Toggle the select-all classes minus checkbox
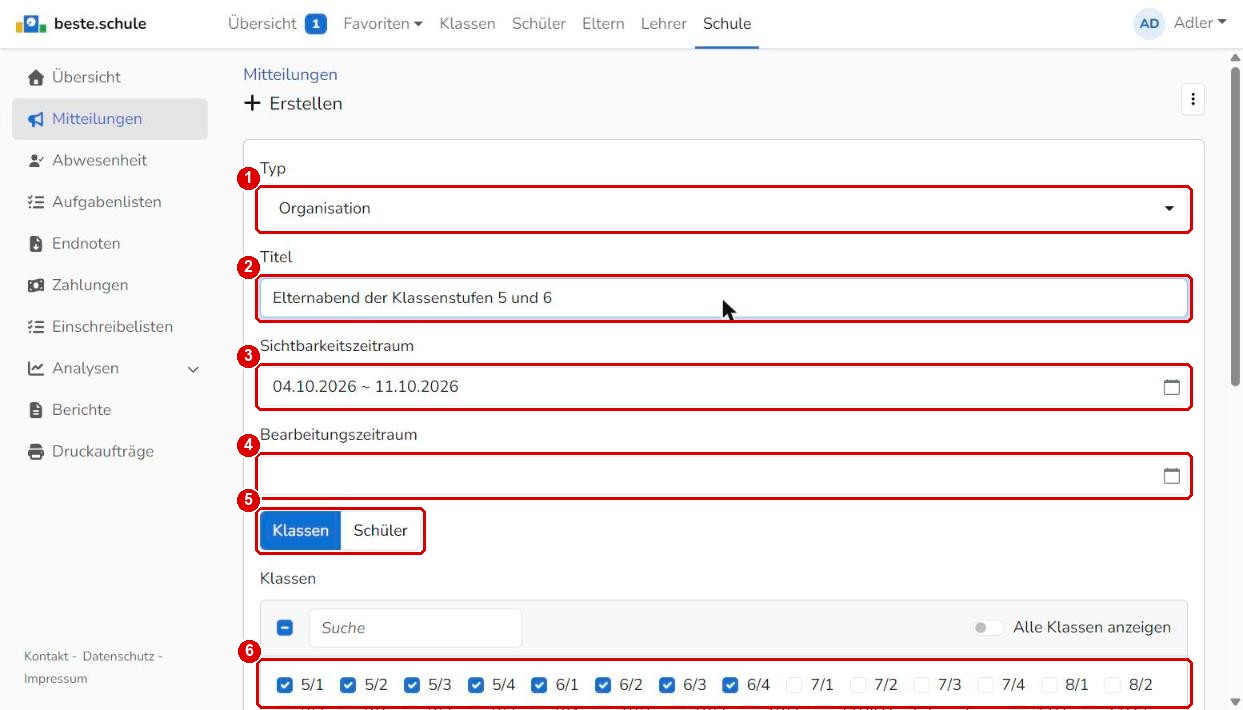Viewport: 1243px width, 710px height. 285,628
